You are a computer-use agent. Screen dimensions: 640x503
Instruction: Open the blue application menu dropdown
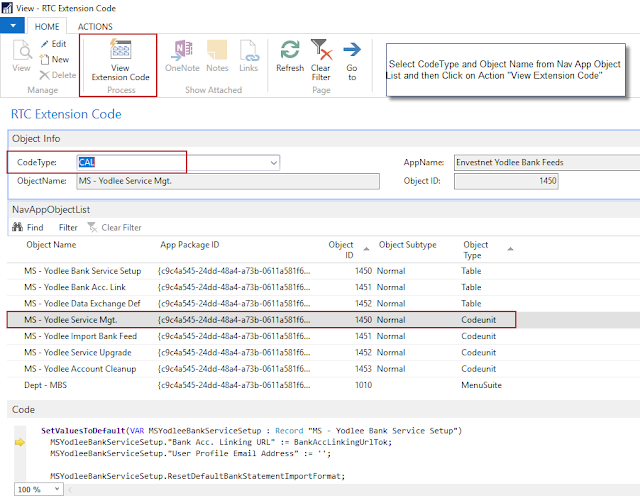[13, 26]
